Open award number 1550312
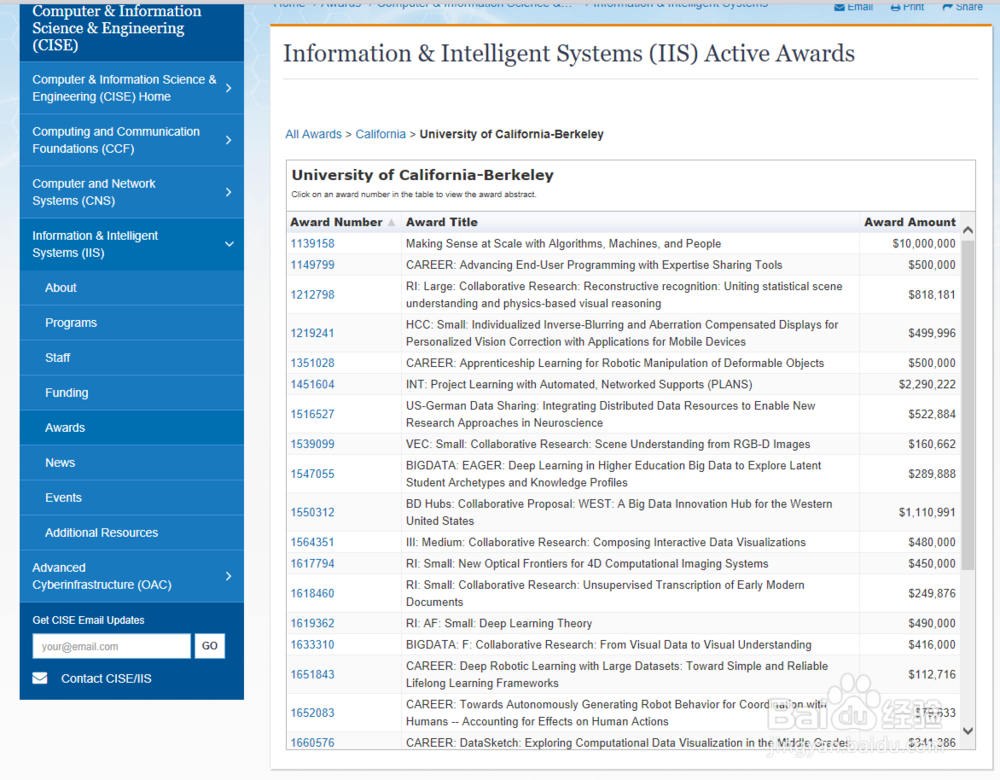The width and height of the screenshot is (1000, 780). coord(312,512)
